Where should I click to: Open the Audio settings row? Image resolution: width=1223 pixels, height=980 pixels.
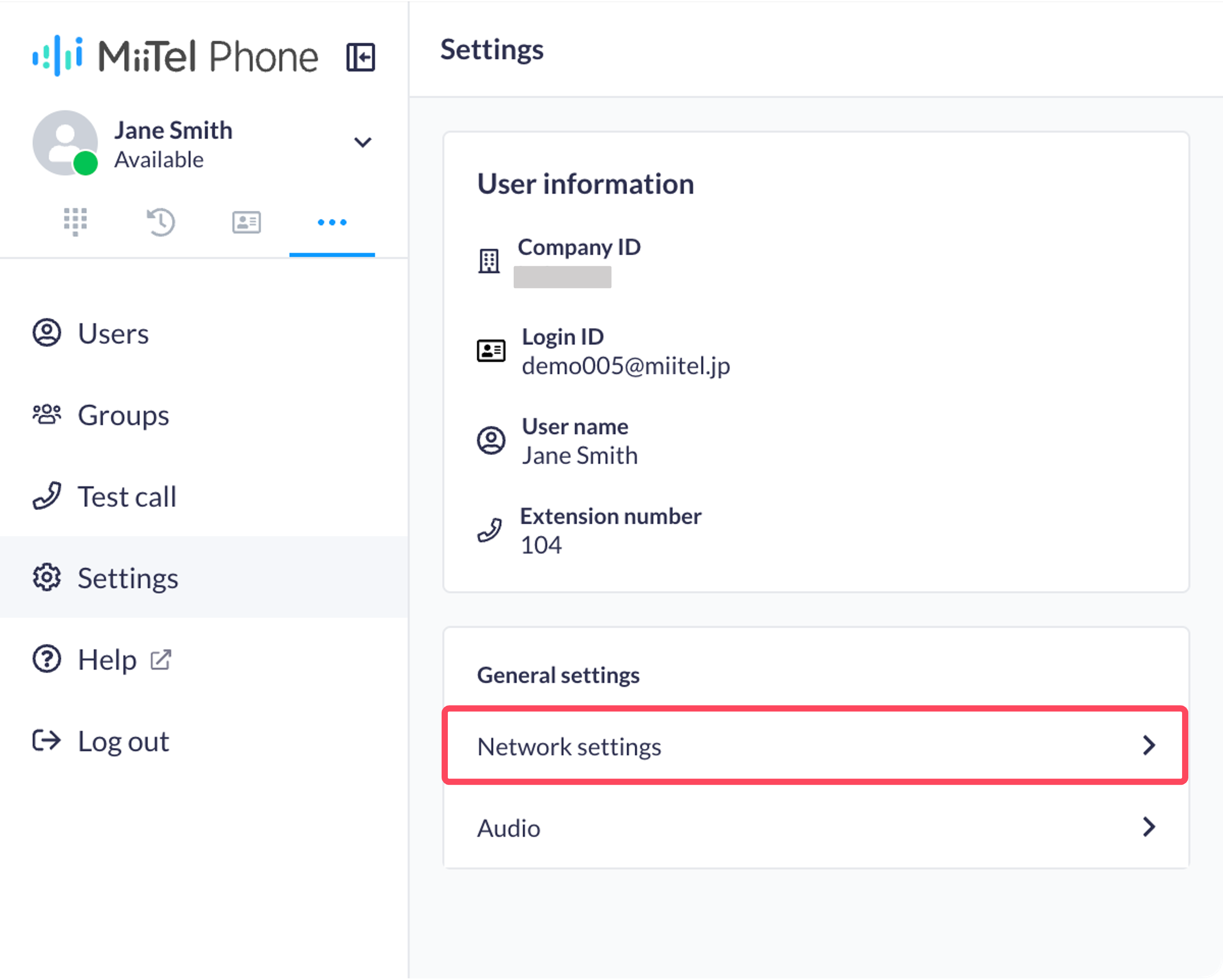[815, 828]
